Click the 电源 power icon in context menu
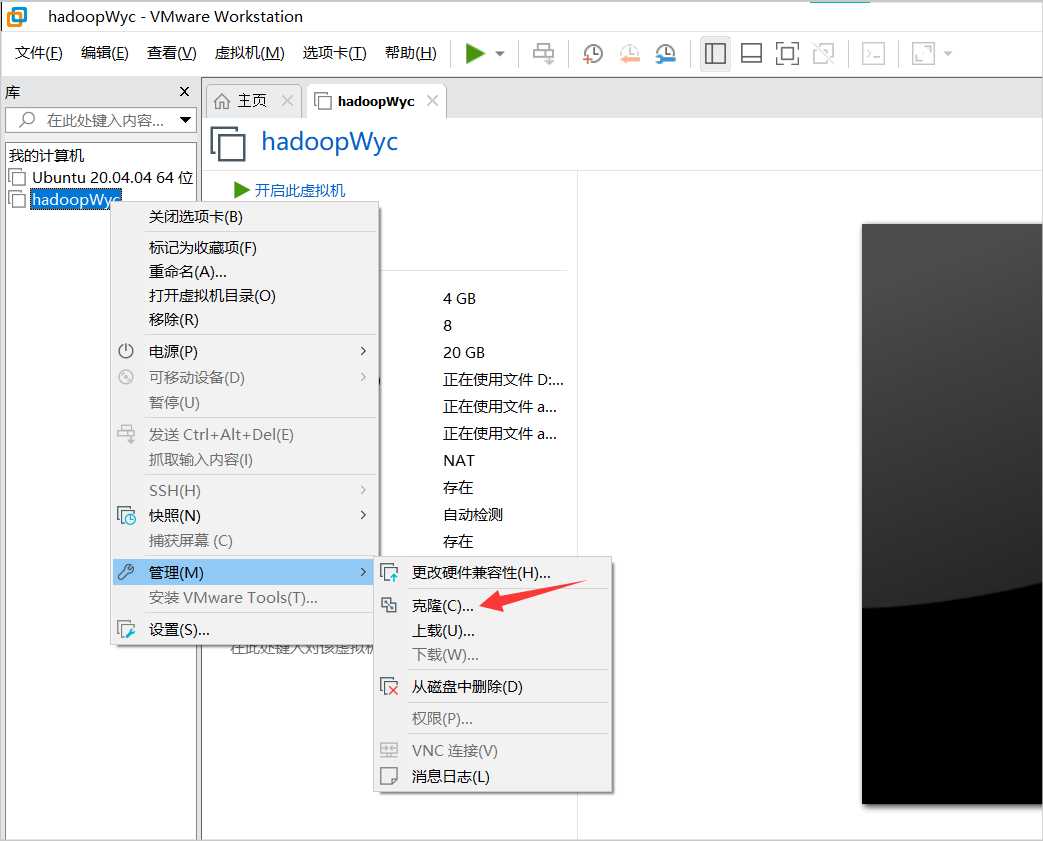 tap(126, 351)
